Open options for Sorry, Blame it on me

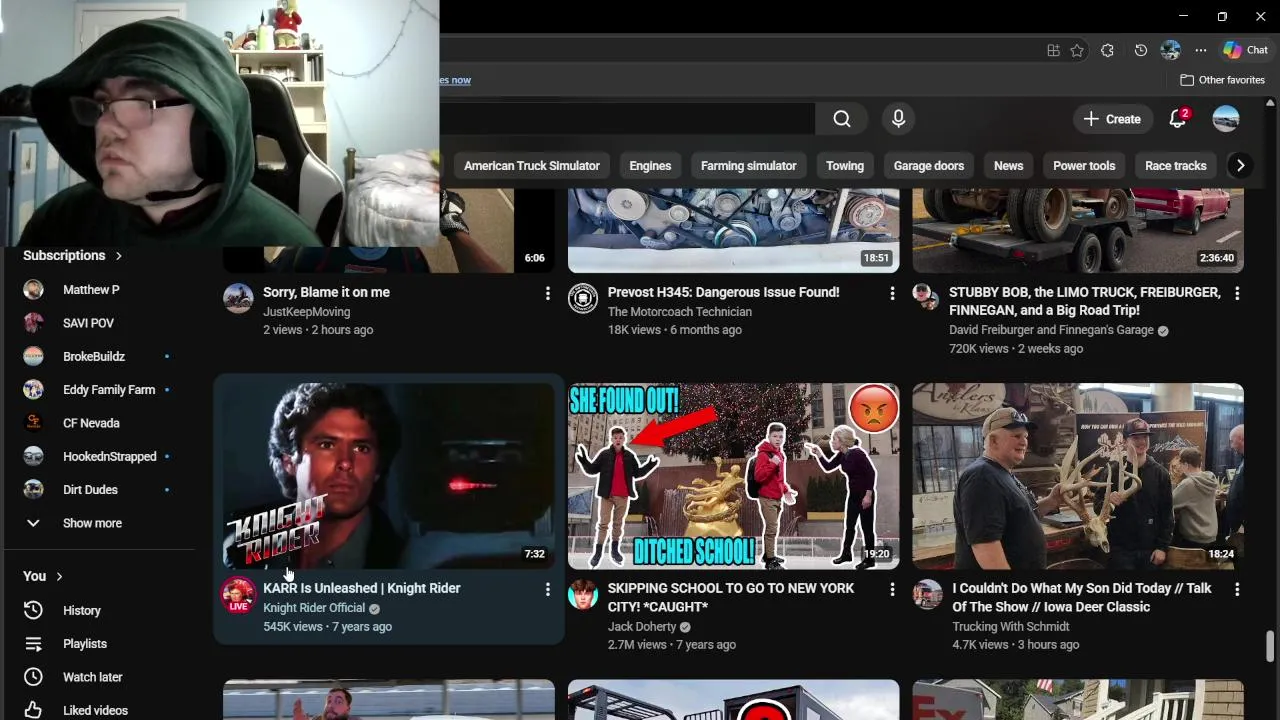[x=547, y=293]
